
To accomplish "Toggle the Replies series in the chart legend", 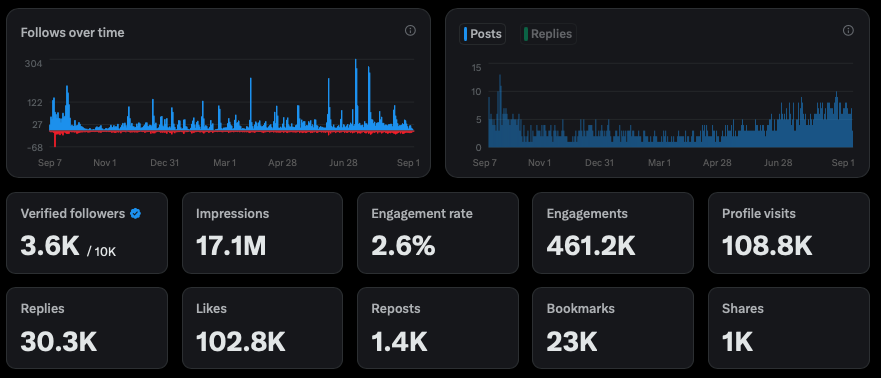I will point(548,34).
